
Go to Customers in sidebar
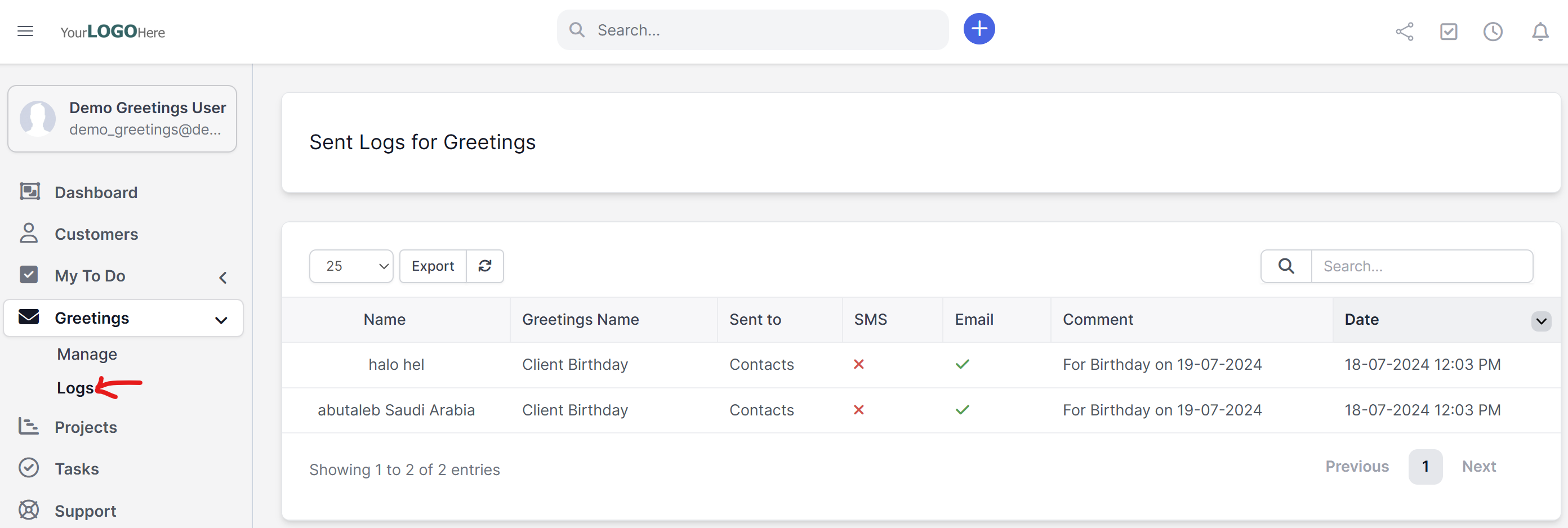[96, 234]
